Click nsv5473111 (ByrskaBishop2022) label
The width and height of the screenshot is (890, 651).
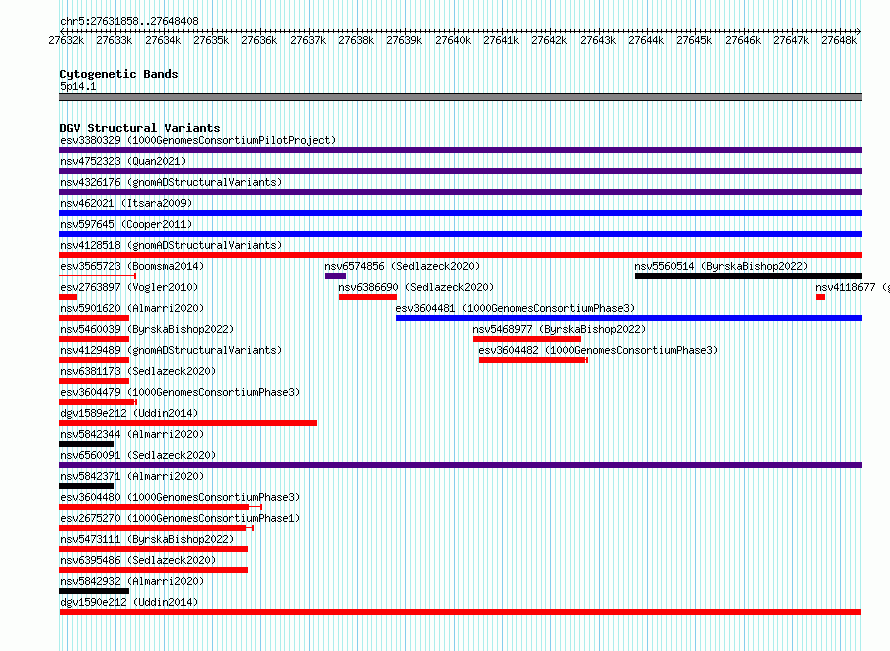(x=147, y=539)
